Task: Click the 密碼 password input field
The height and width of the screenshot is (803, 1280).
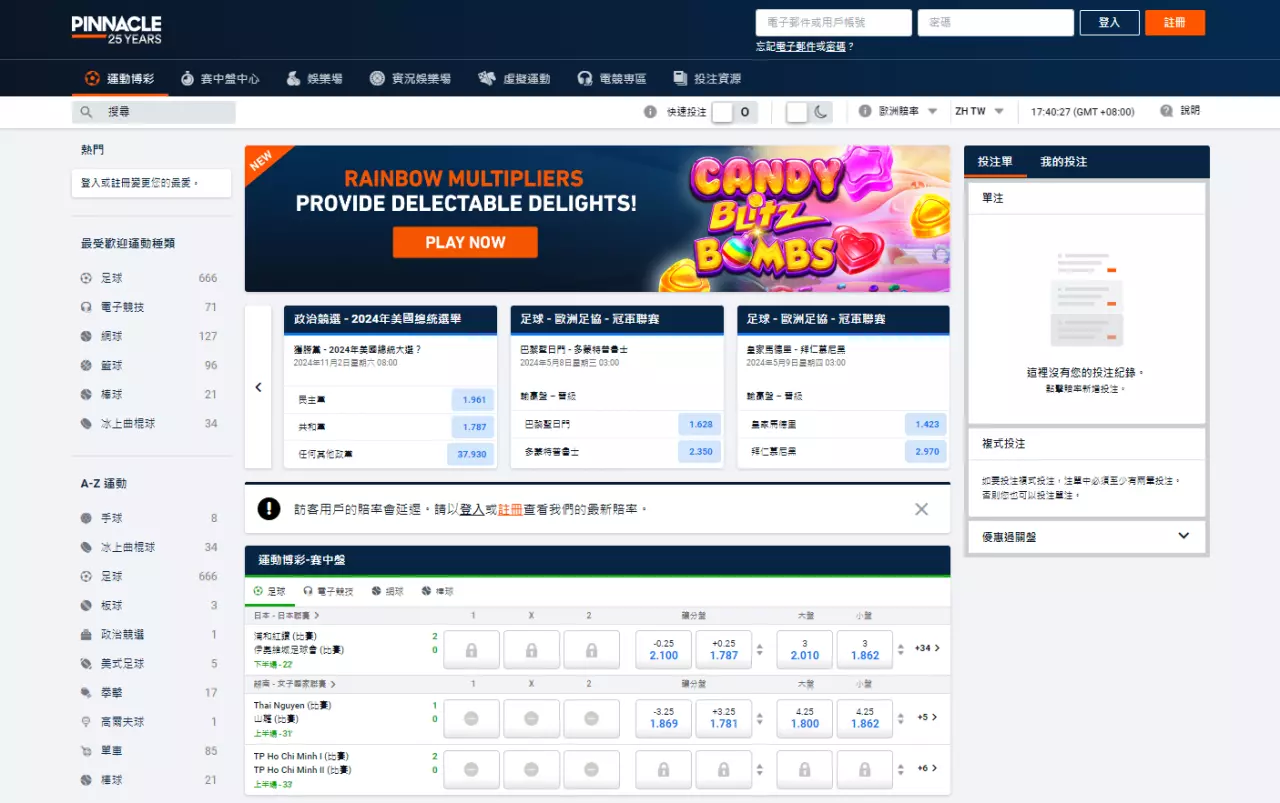Action: point(996,22)
